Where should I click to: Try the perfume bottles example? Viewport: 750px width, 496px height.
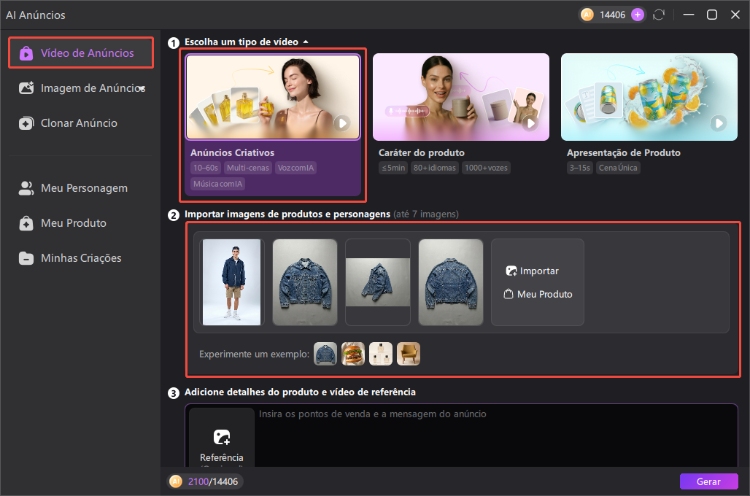[381, 354]
